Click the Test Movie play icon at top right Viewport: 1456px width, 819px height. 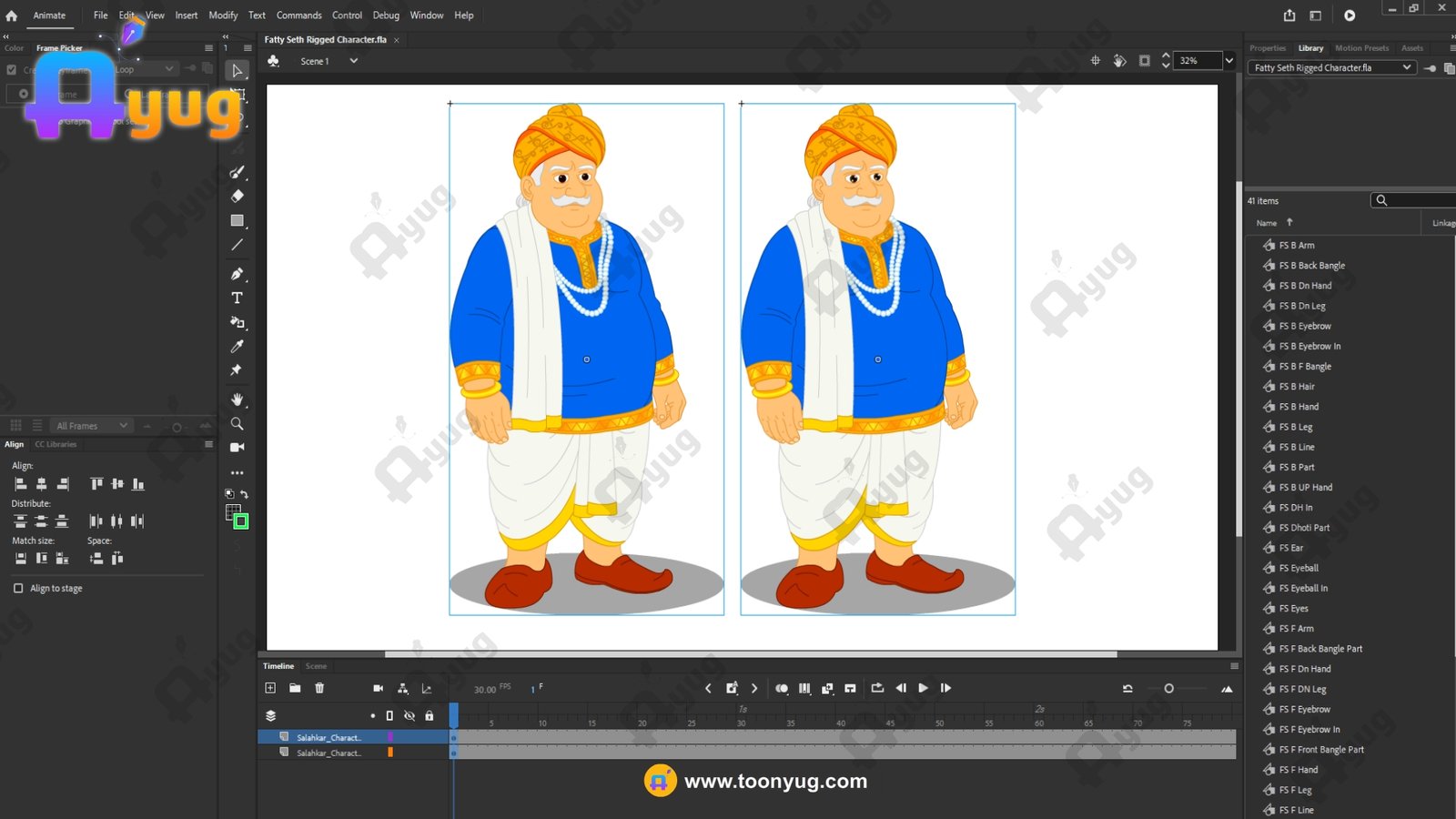pyautogui.click(x=1350, y=15)
